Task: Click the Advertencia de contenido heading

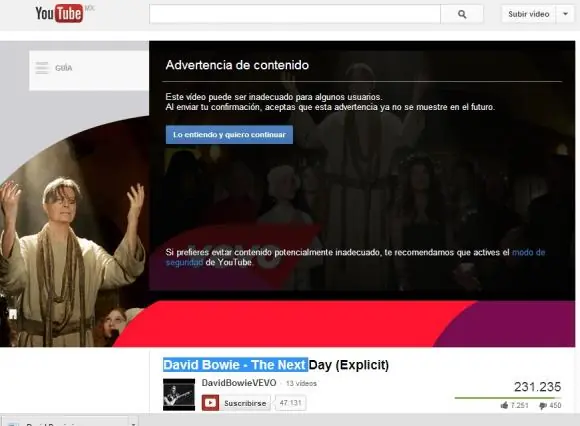Action: 237,65
